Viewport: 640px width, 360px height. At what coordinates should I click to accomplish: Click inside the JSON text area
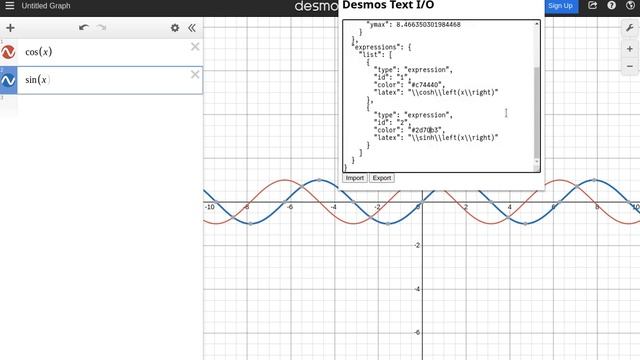pos(438,96)
